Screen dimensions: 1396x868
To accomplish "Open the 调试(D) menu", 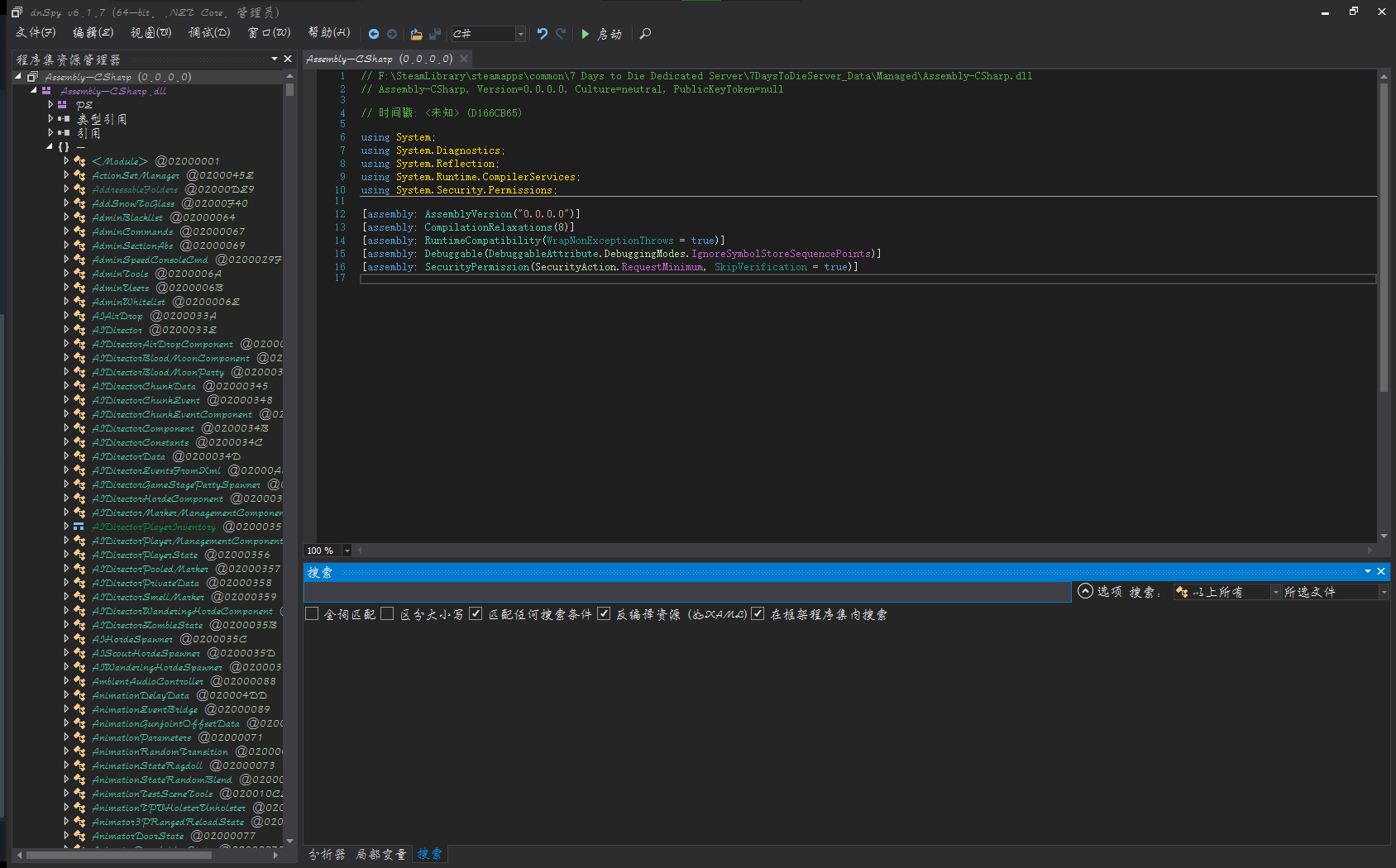I will (209, 33).
